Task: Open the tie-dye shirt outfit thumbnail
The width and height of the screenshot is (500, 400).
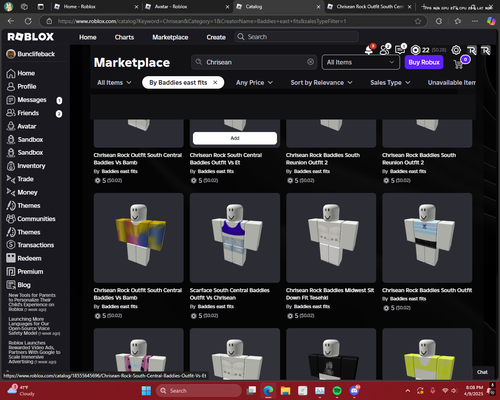Action: pos(139,238)
